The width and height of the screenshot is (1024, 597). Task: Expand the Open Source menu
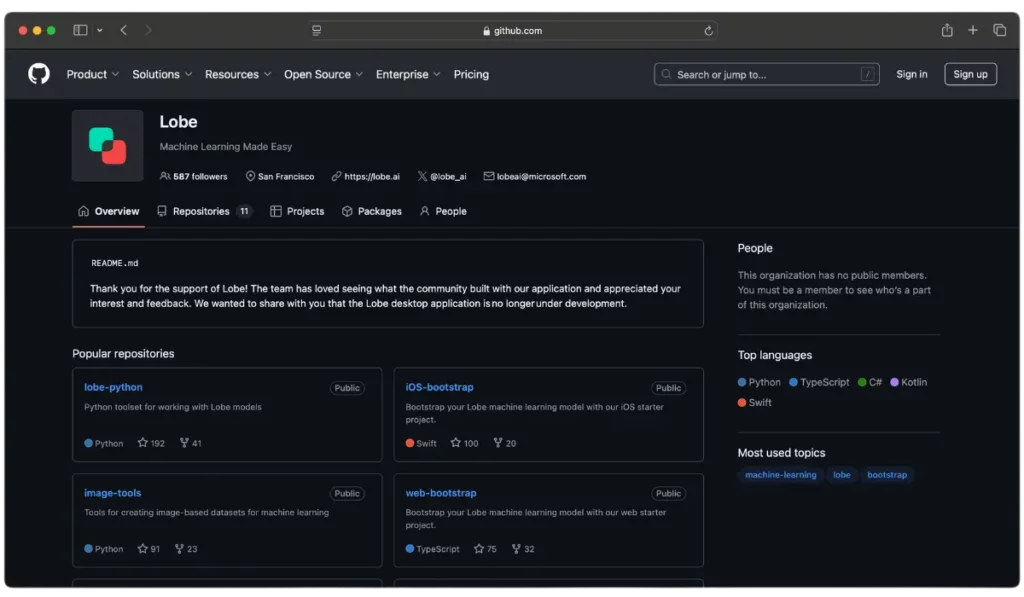point(323,74)
